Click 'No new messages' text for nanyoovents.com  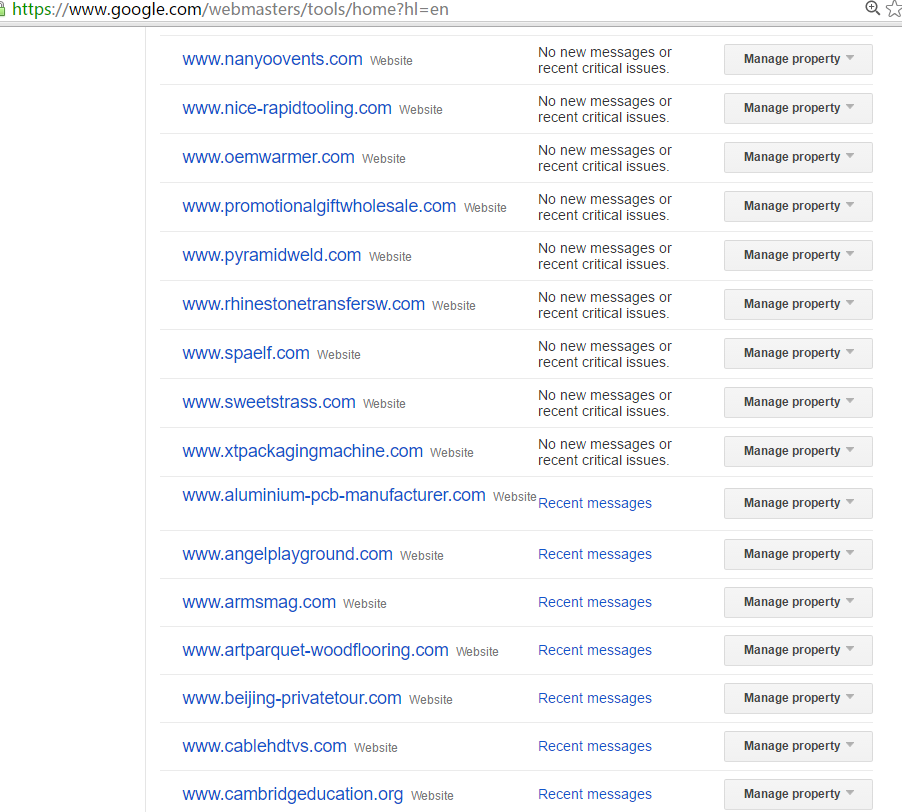[605, 60]
